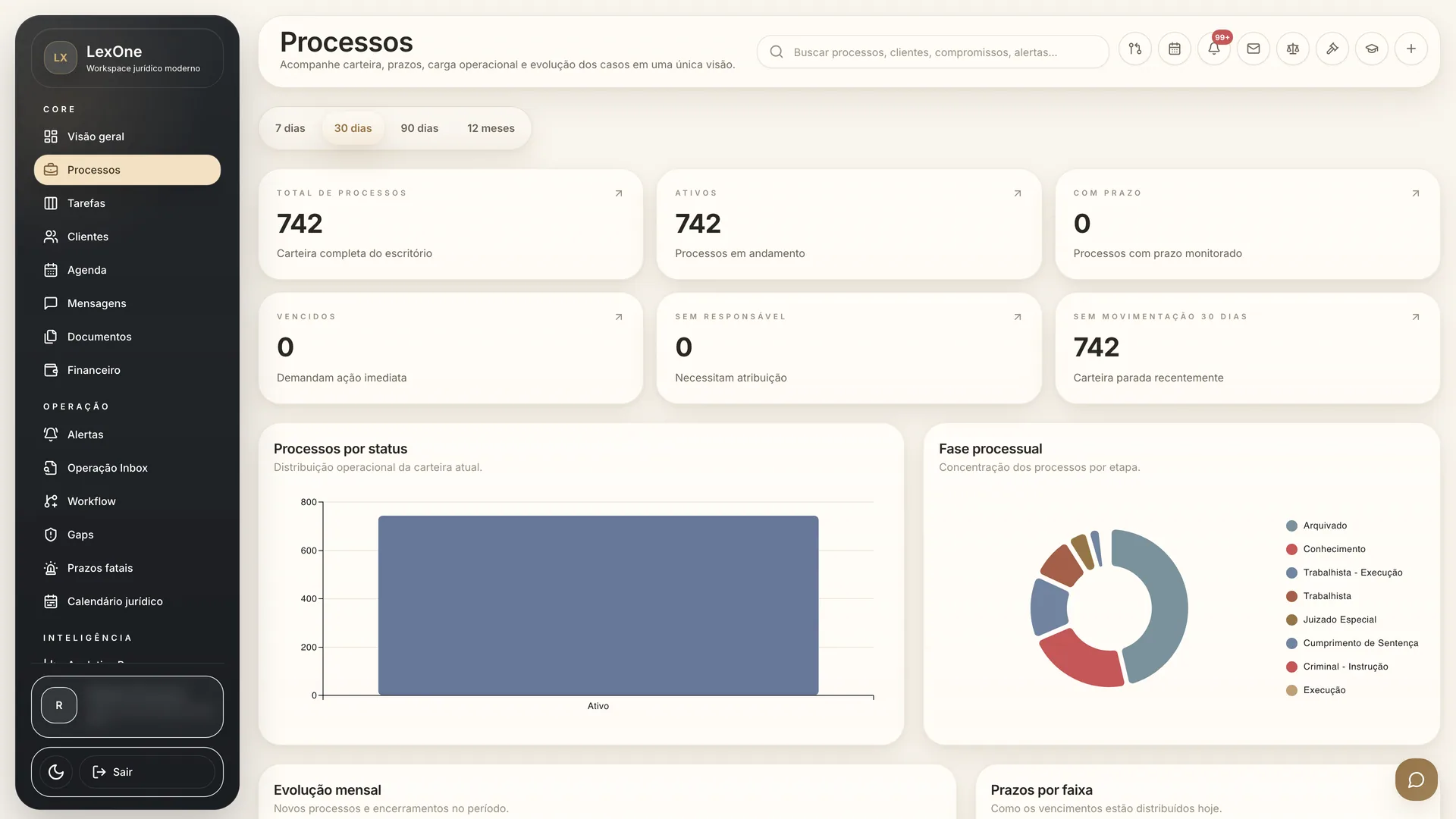Screen dimensions: 1456x819
Task: Select the 7 dias period filter
Action: 290,128
